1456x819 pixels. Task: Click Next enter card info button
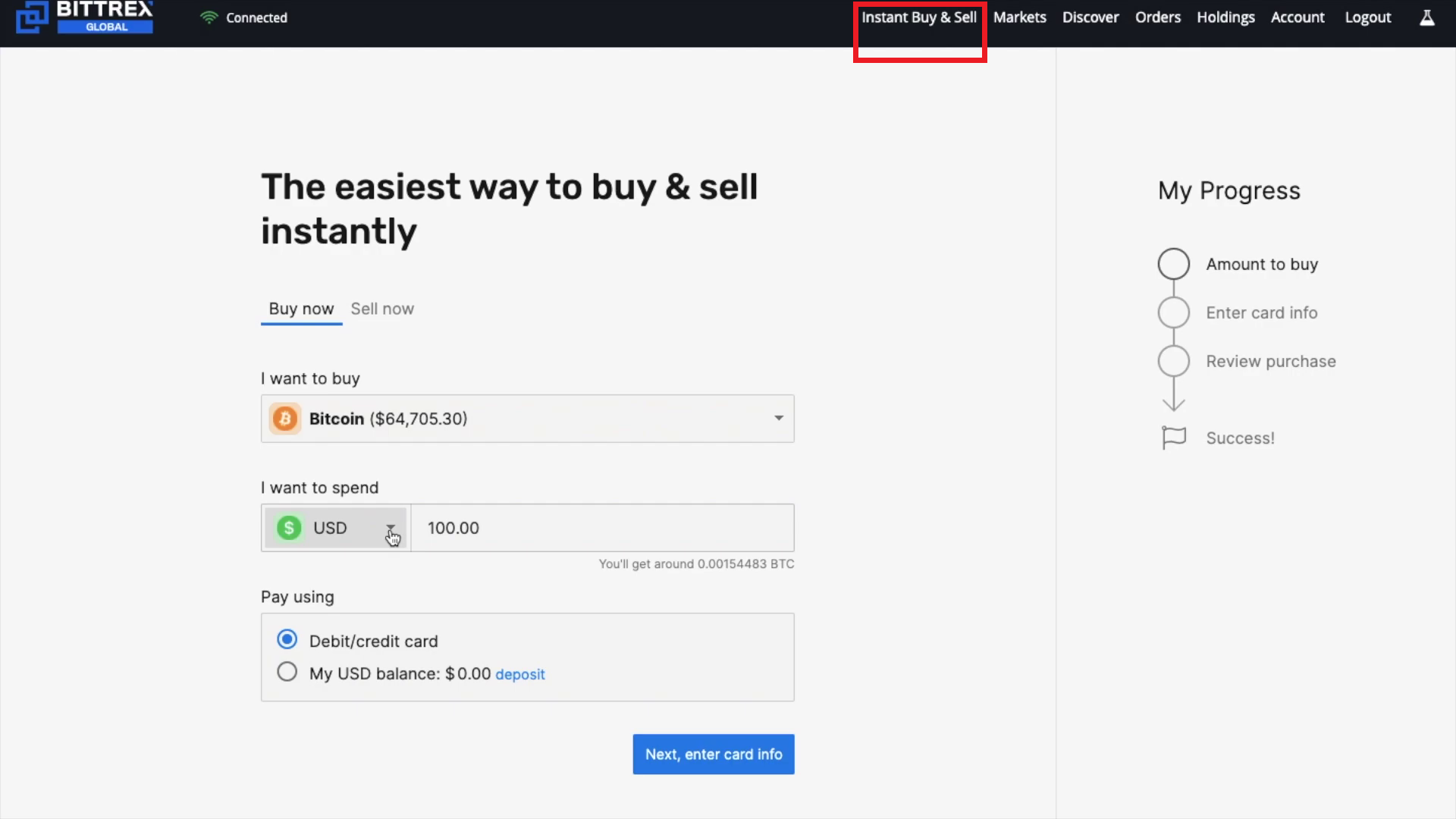[713, 754]
